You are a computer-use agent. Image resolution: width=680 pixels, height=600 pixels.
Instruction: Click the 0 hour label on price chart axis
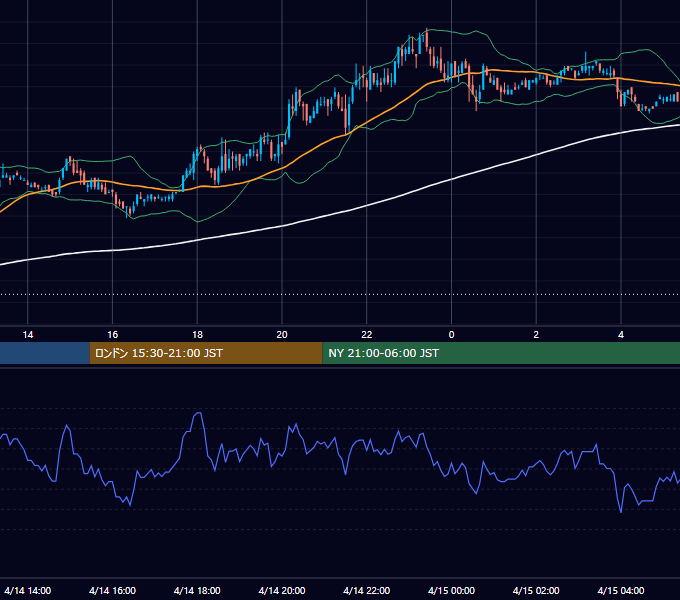(x=451, y=335)
